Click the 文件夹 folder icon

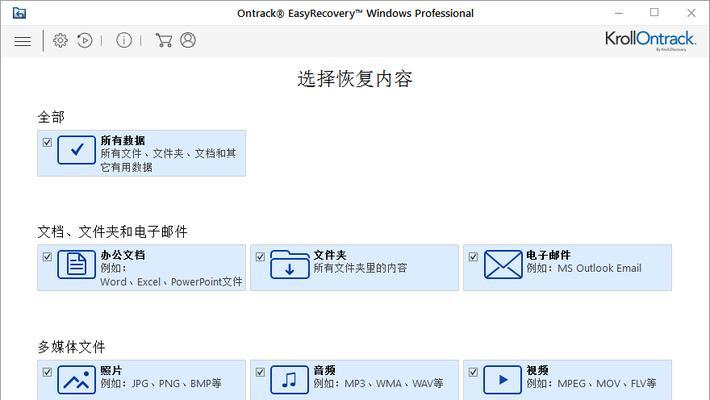[x=289, y=265]
